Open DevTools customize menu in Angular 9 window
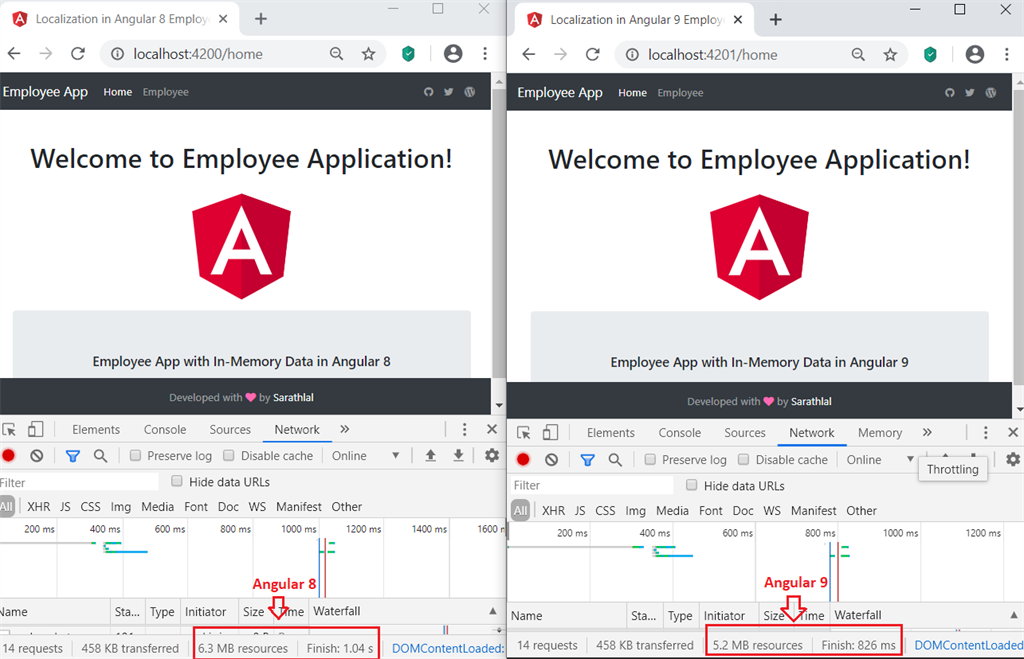 985,432
